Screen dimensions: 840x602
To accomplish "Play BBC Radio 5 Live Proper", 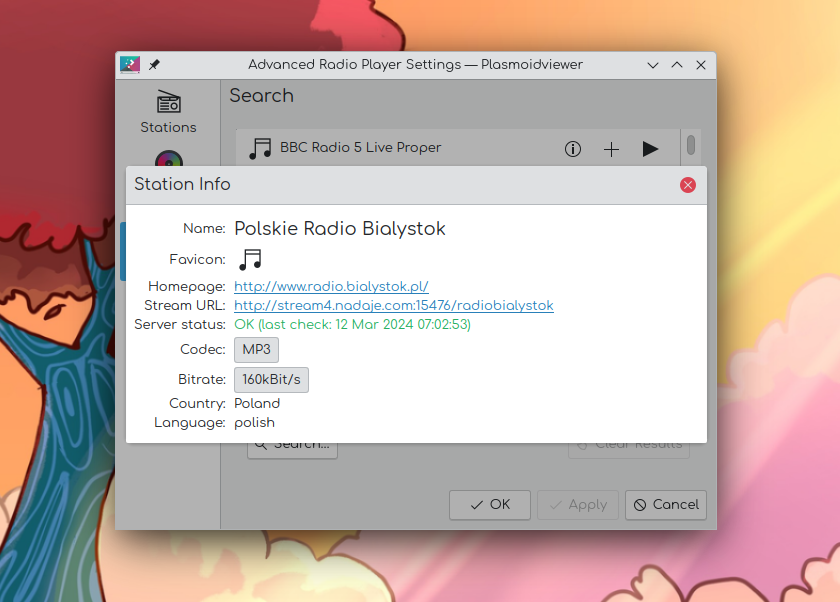I will point(650,149).
